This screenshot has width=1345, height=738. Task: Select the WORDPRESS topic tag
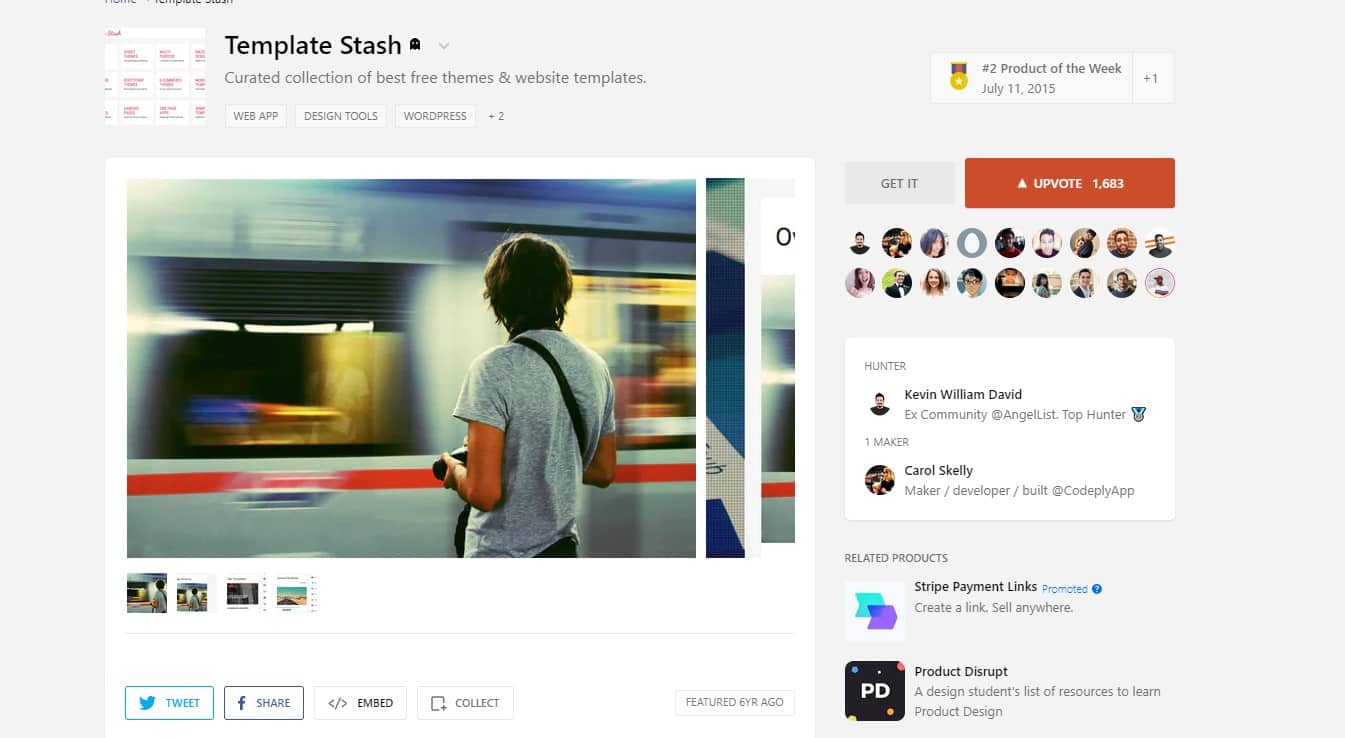coord(435,116)
